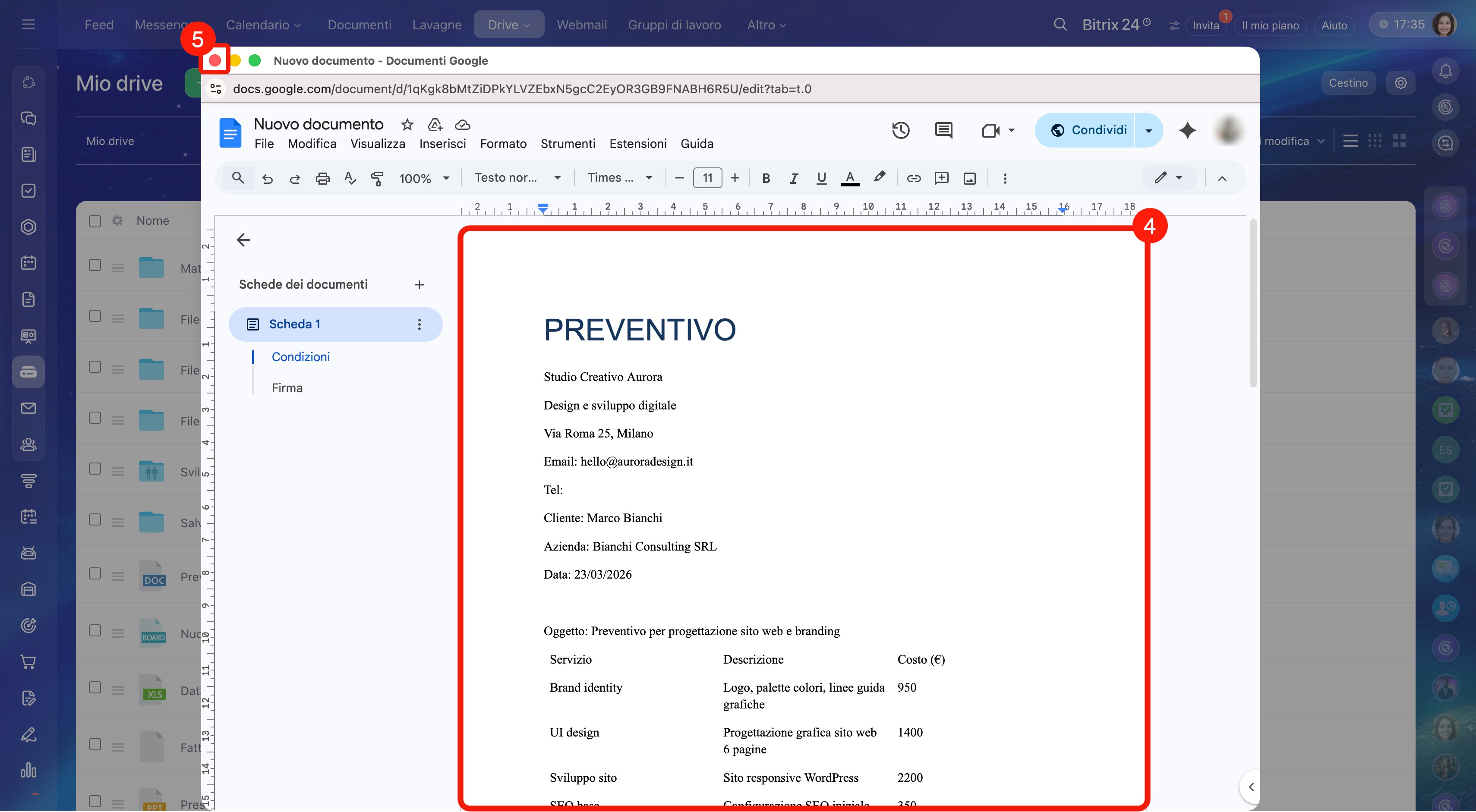1476x812 pixels.
Task: Check the box for XLS file row
Action: point(95,687)
